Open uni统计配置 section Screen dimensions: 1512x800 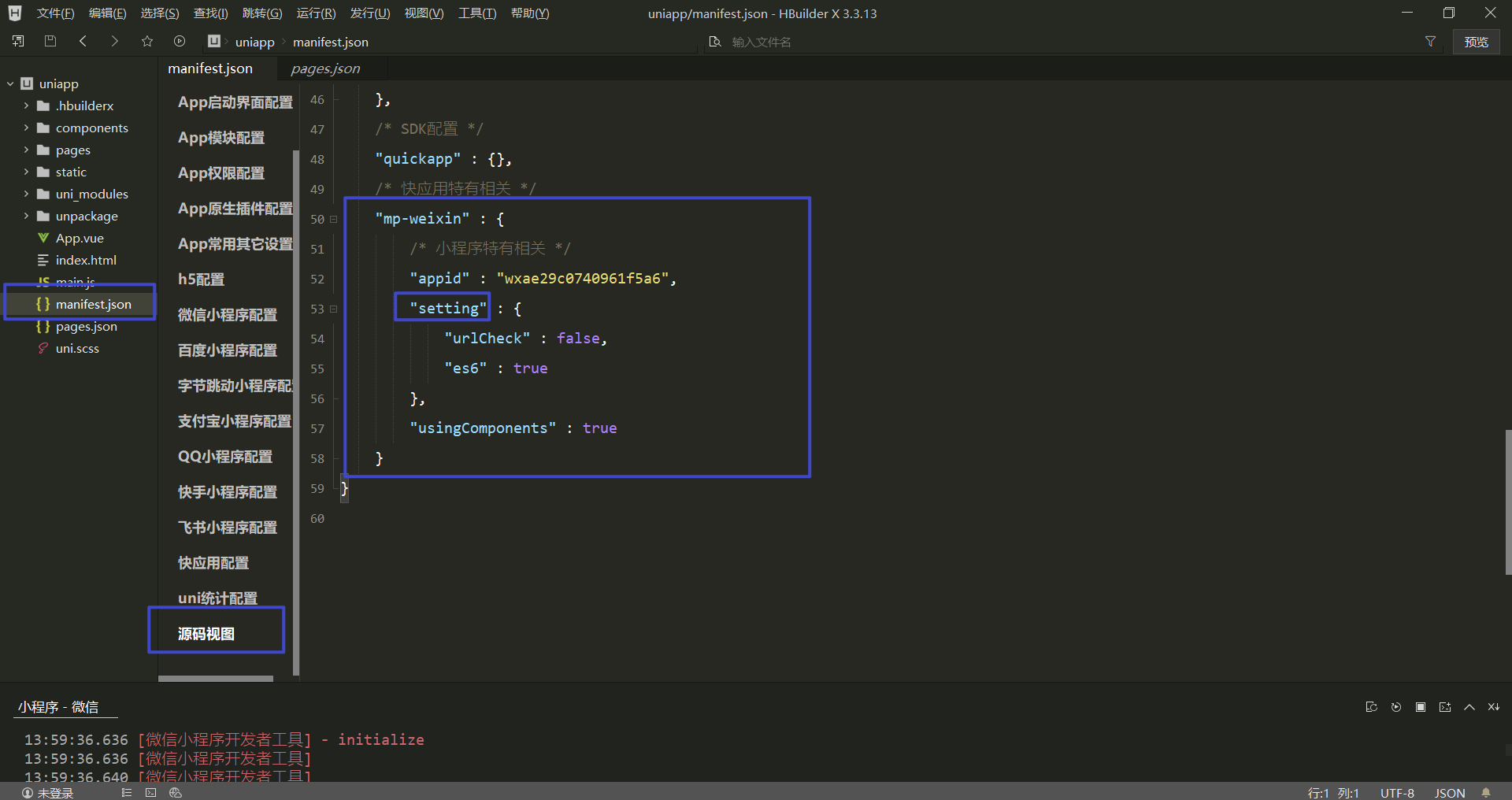tap(217, 598)
